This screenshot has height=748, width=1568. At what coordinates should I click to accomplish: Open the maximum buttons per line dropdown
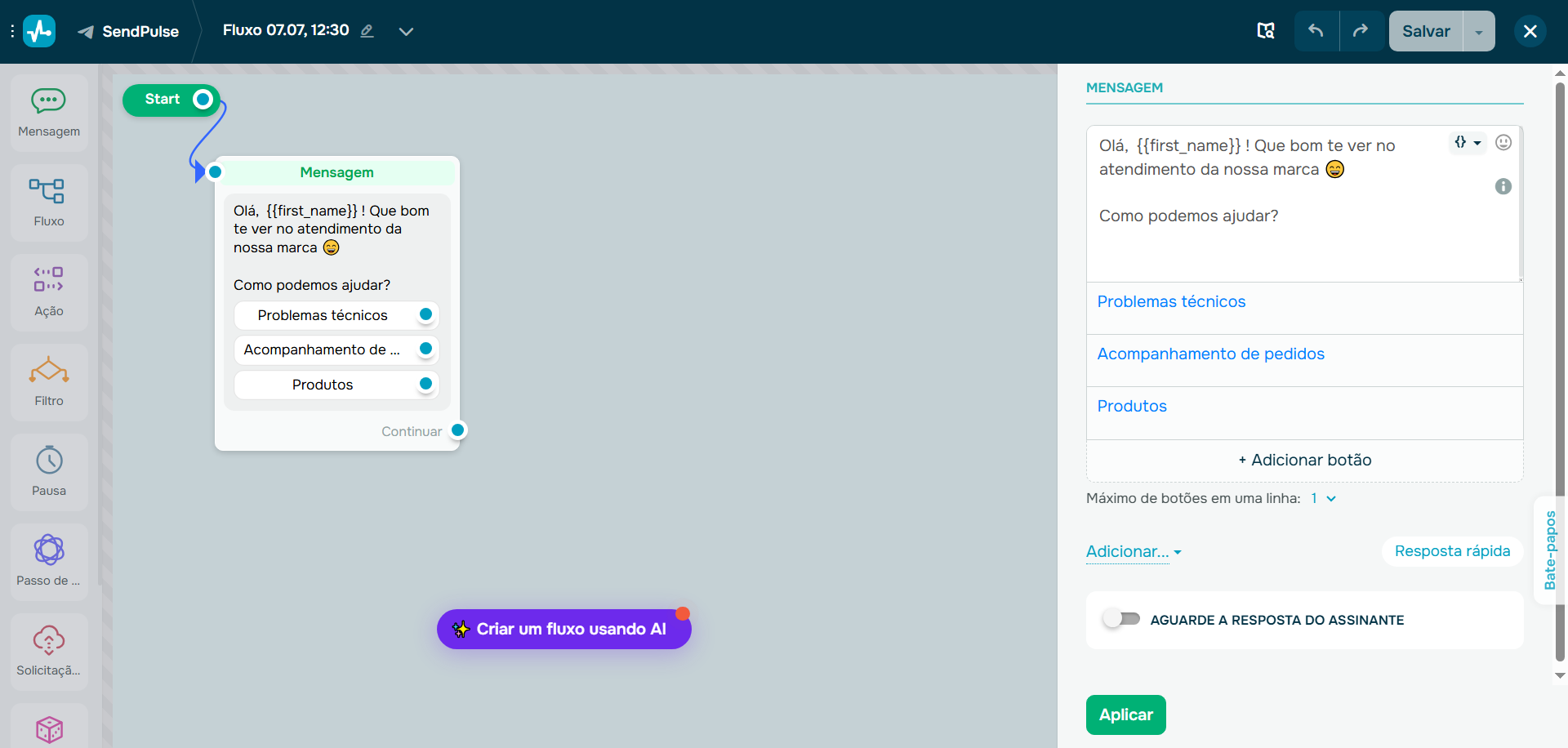click(x=1321, y=498)
